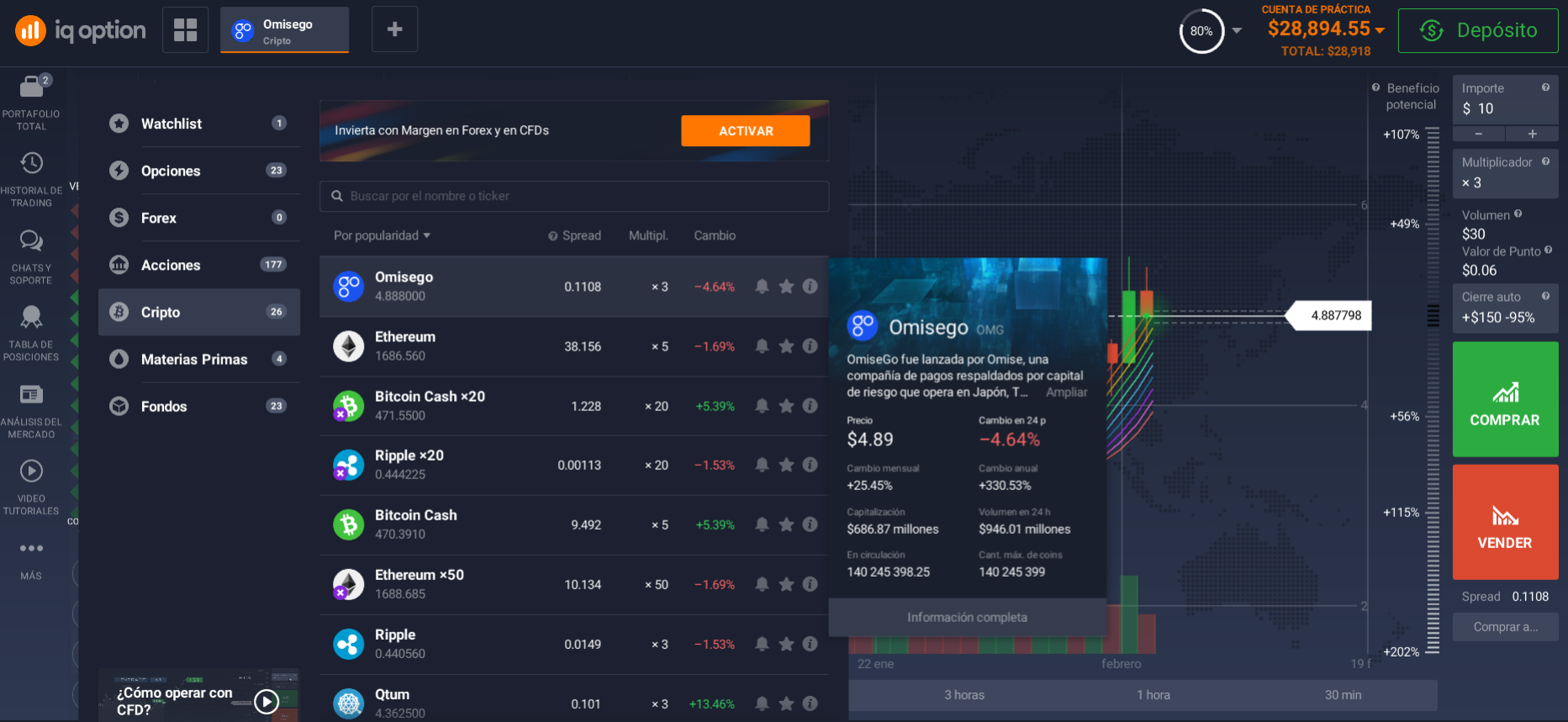Click the Multiplicador help icon
This screenshot has height=722, width=1568.
pyautogui.click(x=1545, y=161)
